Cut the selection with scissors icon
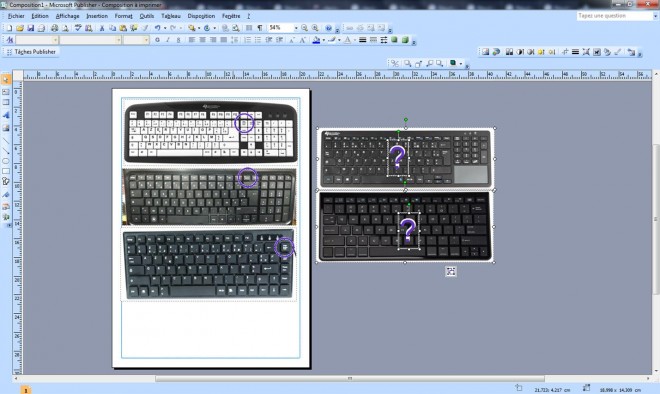 pos(101,28)
